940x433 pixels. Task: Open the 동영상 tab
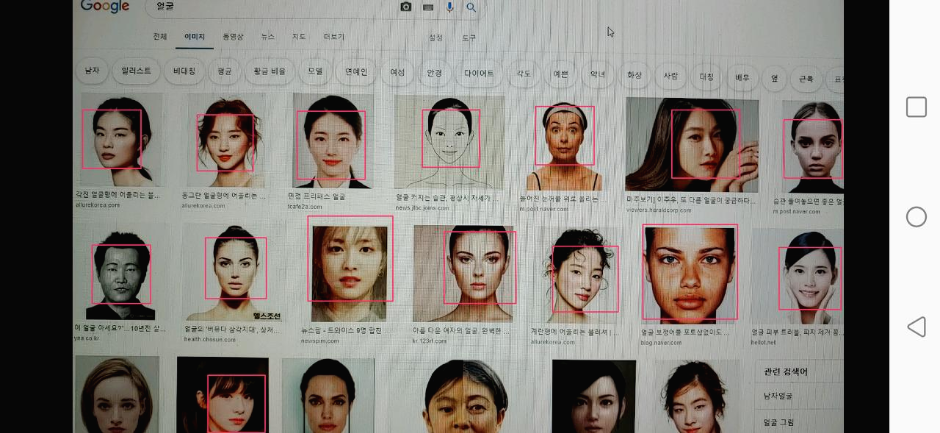point(233,37)
